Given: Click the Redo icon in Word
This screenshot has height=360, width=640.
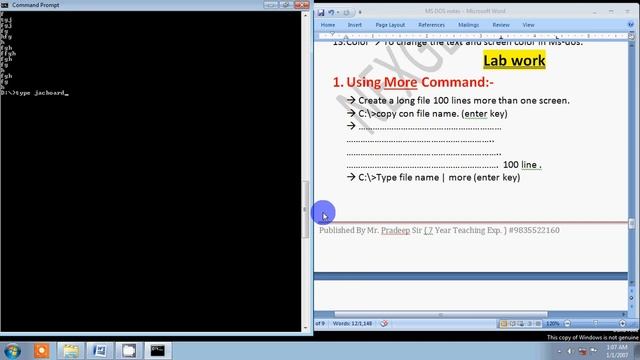Looking at the screenshot, I should [346, 13].
